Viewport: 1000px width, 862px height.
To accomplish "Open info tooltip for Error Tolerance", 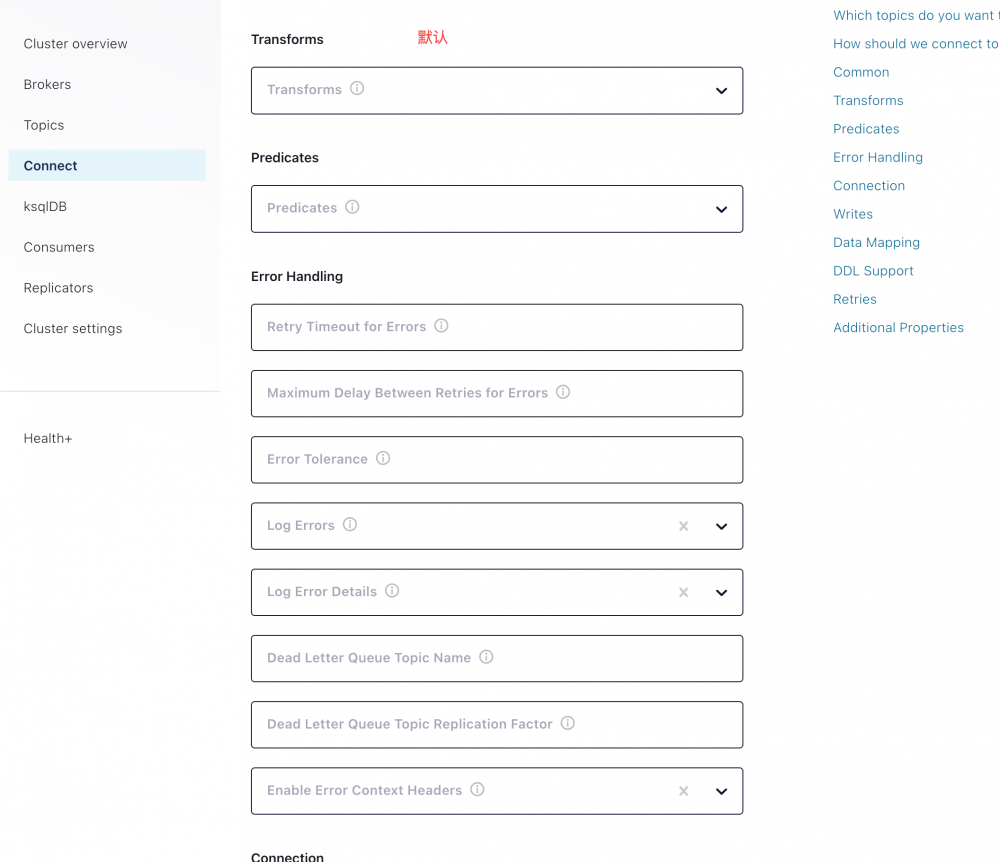I will coord(383,458).
